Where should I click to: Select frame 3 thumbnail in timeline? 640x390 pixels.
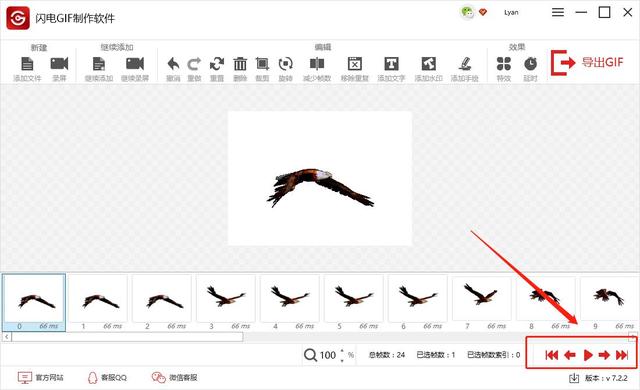(x=226, y=302)
